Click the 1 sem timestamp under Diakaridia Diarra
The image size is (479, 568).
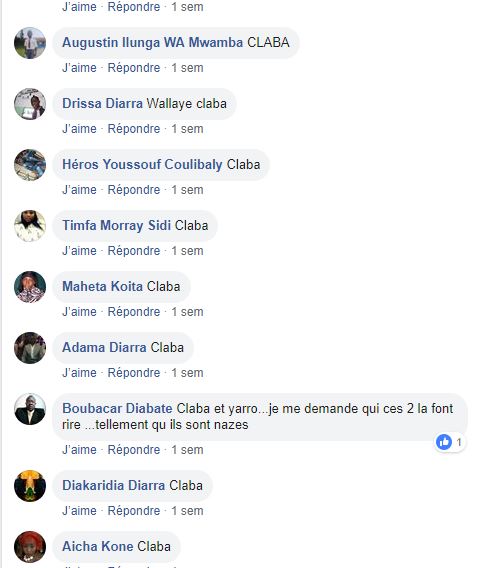click(x=187, y=511)
